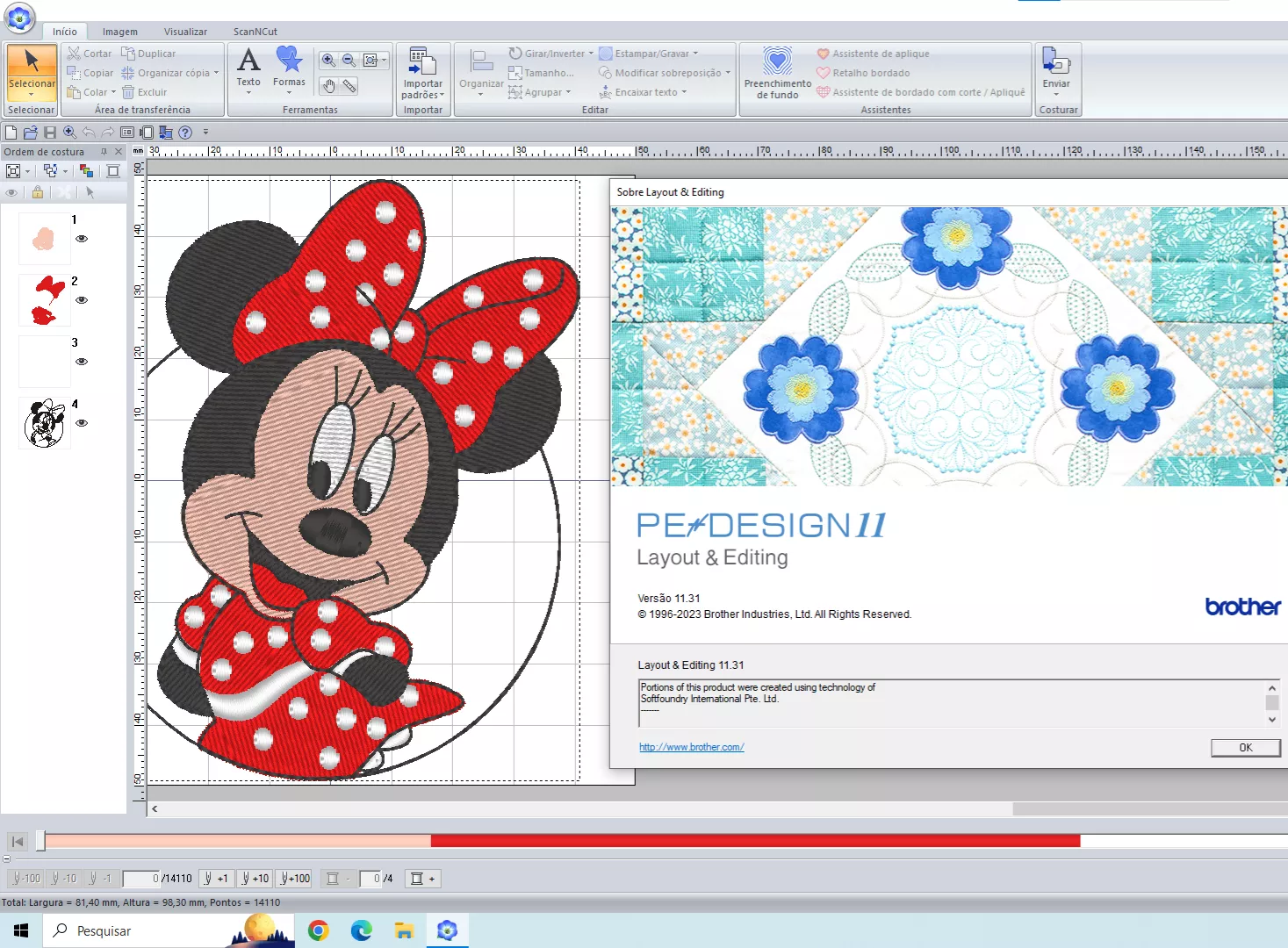The image size is (1288, 948).
Task: Click the zoom-to-fit icon in Ordem de costura
Action: pos(13,171)
